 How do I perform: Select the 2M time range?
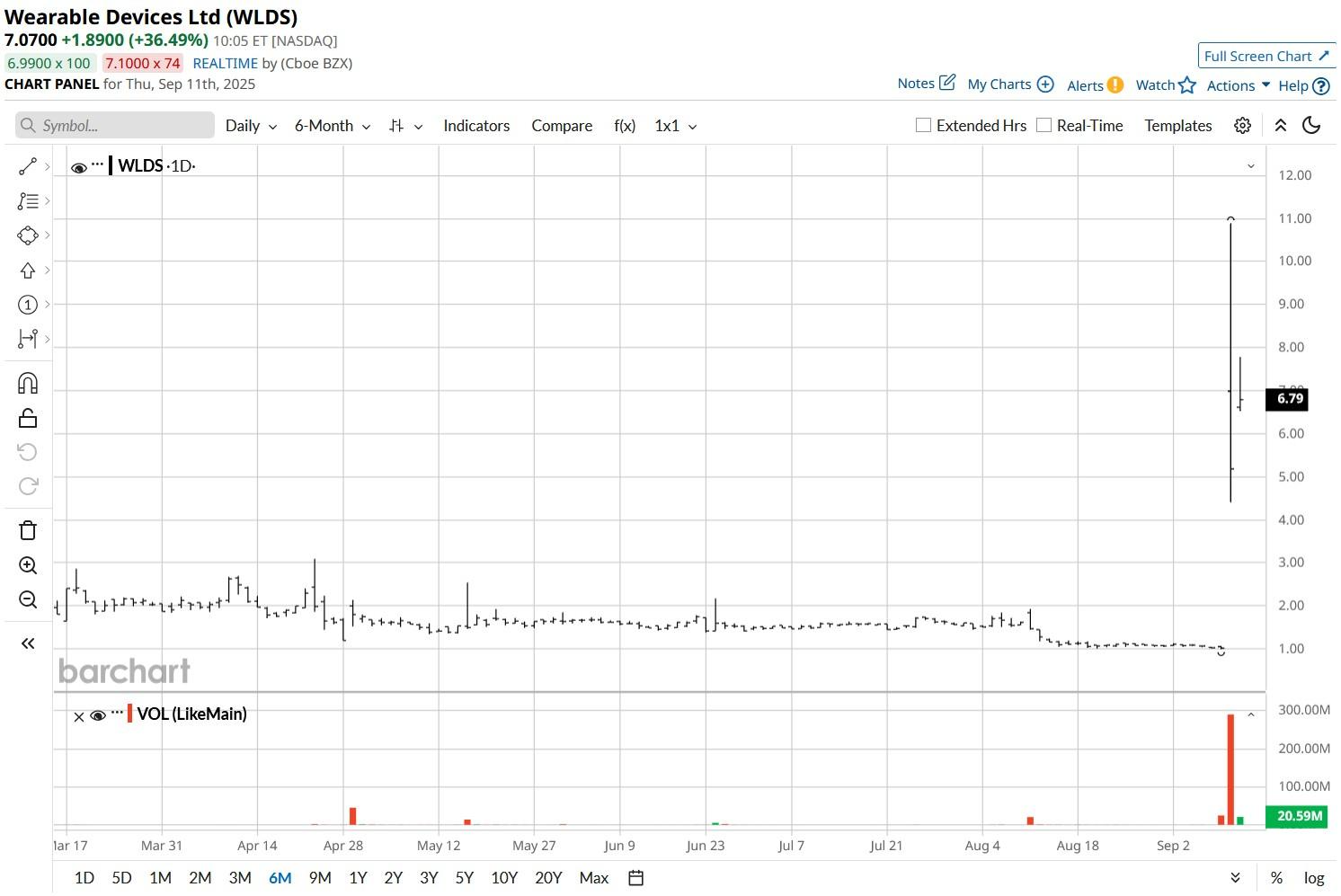(200, 878)
